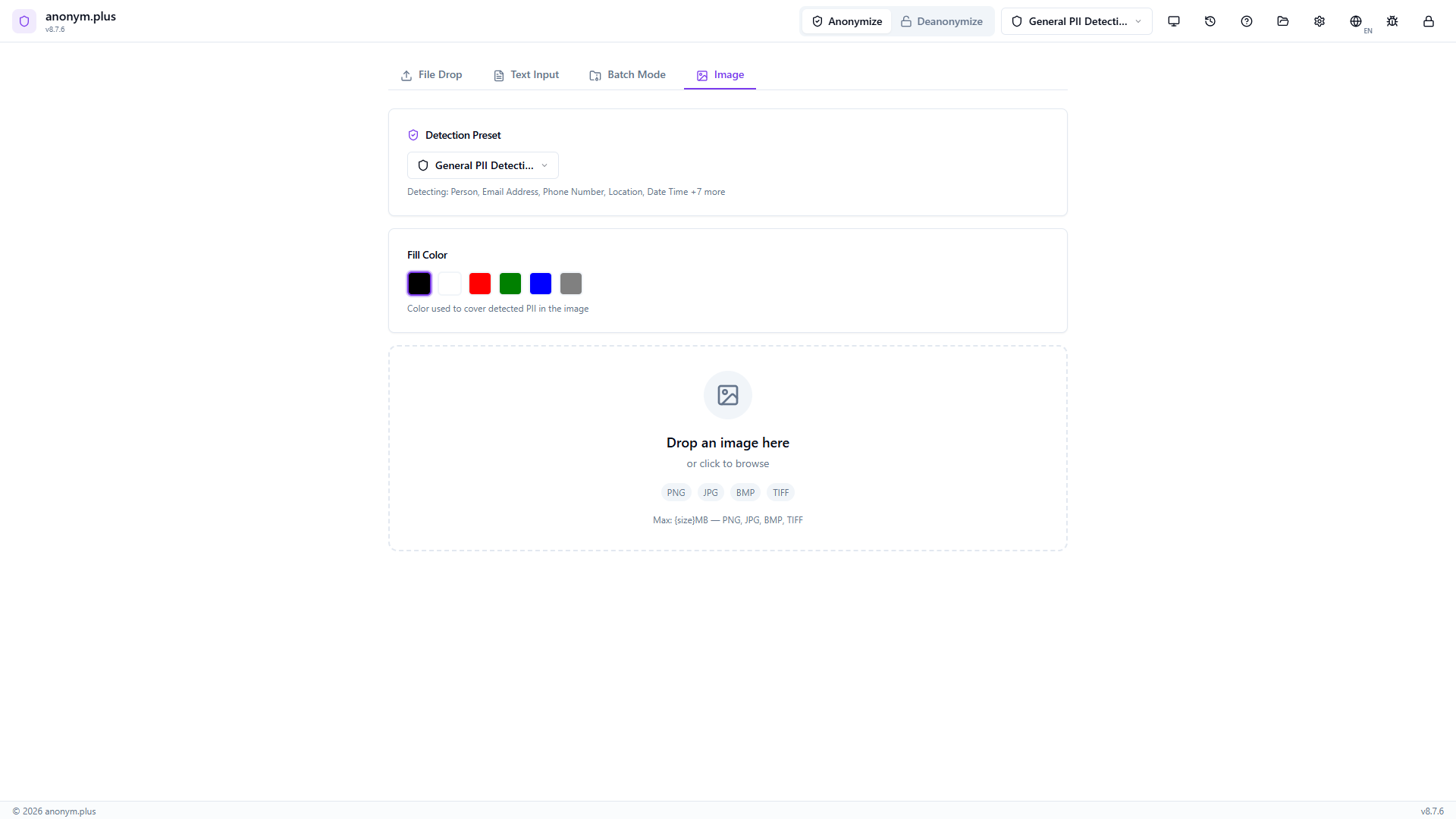The height and width of the screenshot is (819, 1456).
Task: Click the JPG format badge
Action: point(710,492)
